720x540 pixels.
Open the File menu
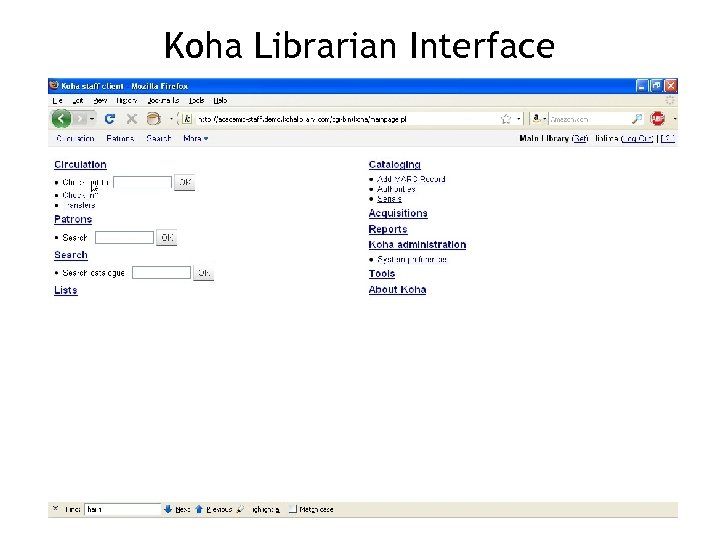point(57,100)
